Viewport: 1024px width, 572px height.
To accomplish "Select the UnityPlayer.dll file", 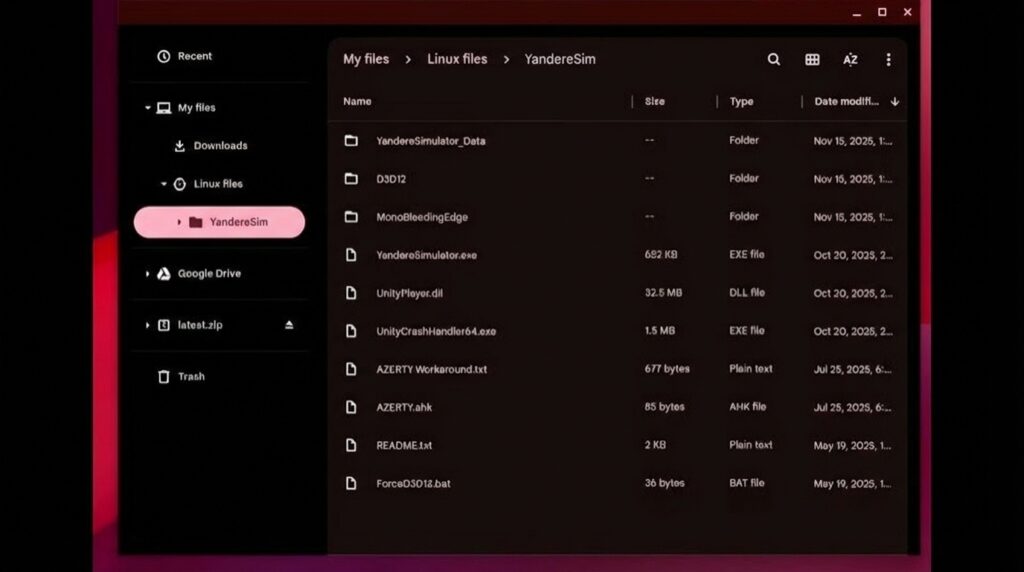I will 418,293.
